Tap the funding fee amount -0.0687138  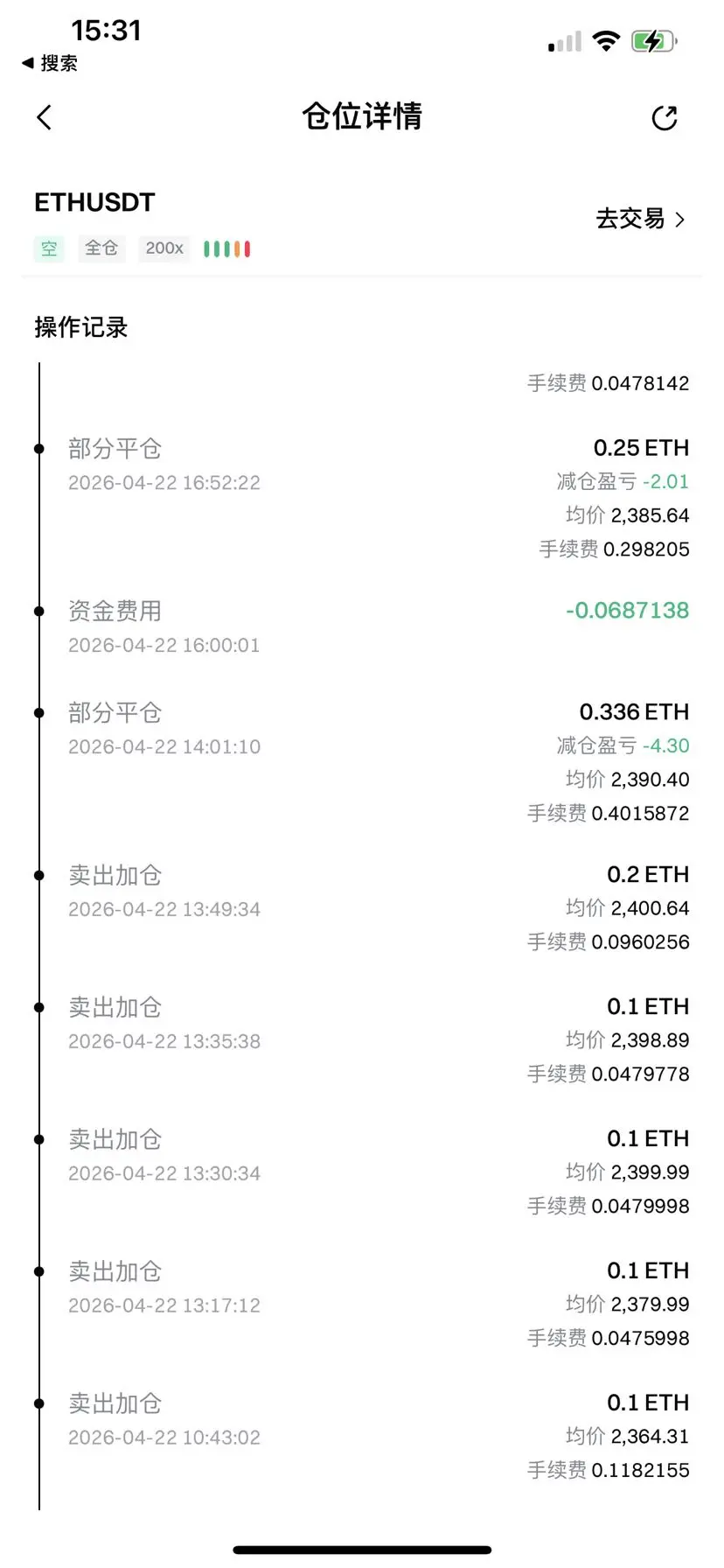627,611
